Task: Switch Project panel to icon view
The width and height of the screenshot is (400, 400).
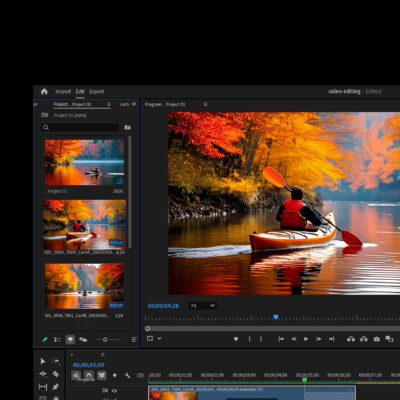Action: click(70, 339)
